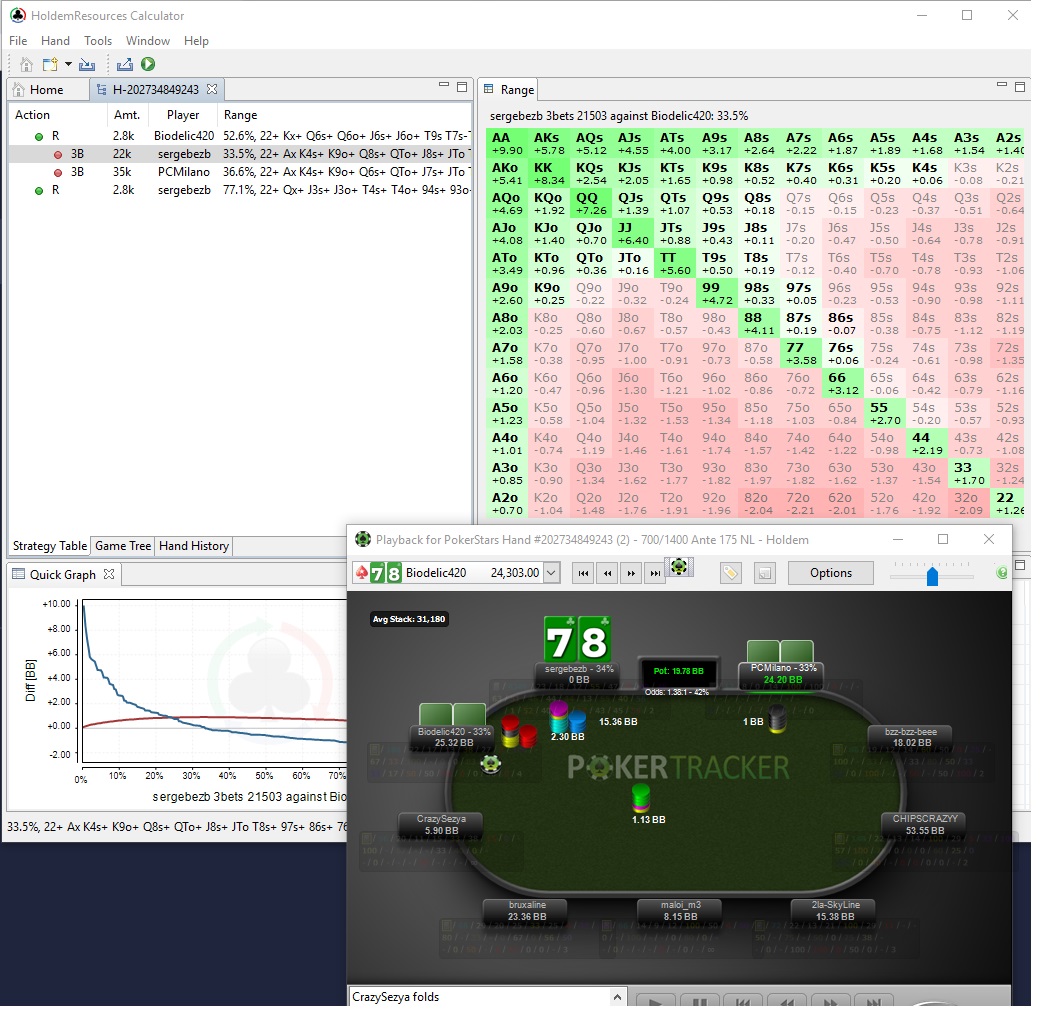Viewport: 1043px width, 1014px height.
Task: Open the File menu
Action: click(18, 41)
